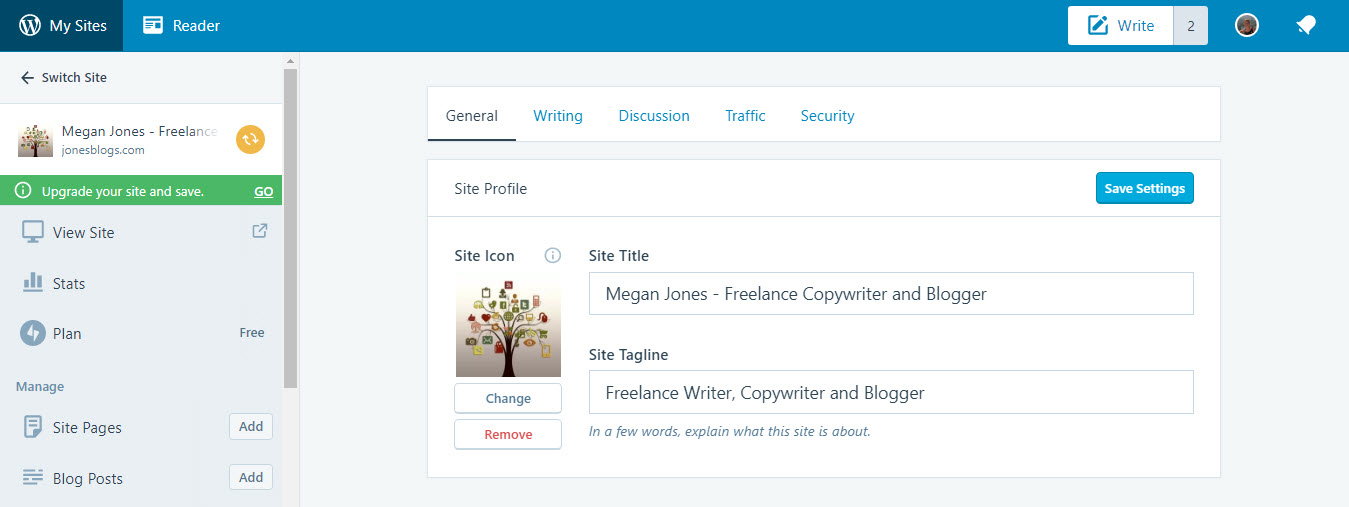This screenshot has height=507, width=1349.
Task: Click the WordPress logo icon
Action: (x=30, y=26)
